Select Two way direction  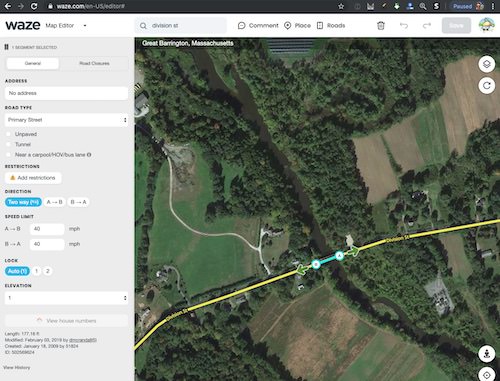[x=23, y=202]
